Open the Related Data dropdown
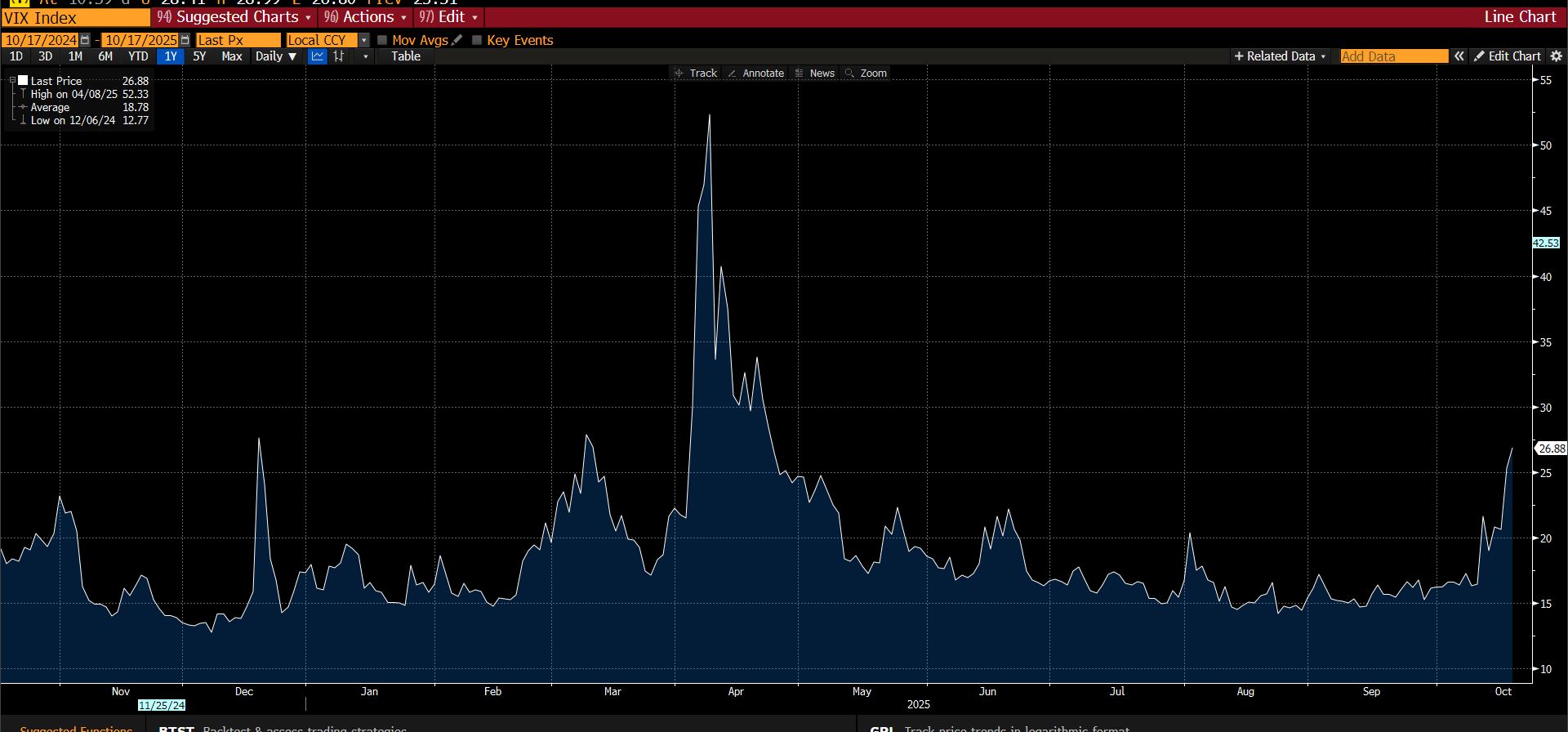Image resolution: width=1568 pixels, height=732 pixels. point(1280,56)
